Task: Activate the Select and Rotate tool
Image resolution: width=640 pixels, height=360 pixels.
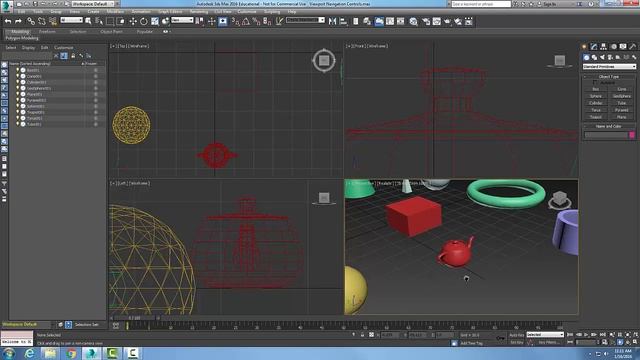Action: pos(144,21)
